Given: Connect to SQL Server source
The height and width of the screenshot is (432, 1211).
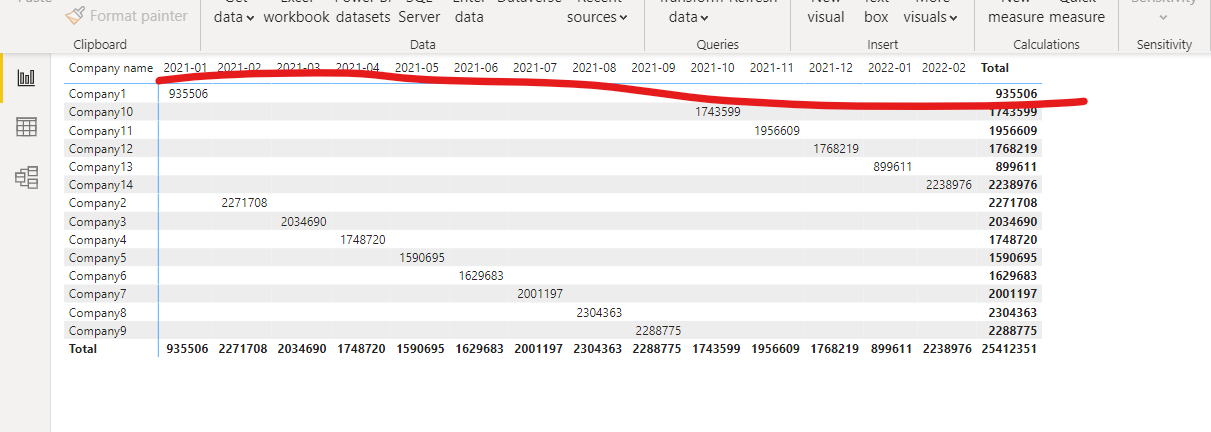Looking at the screenshot, I should click(419, 12).
